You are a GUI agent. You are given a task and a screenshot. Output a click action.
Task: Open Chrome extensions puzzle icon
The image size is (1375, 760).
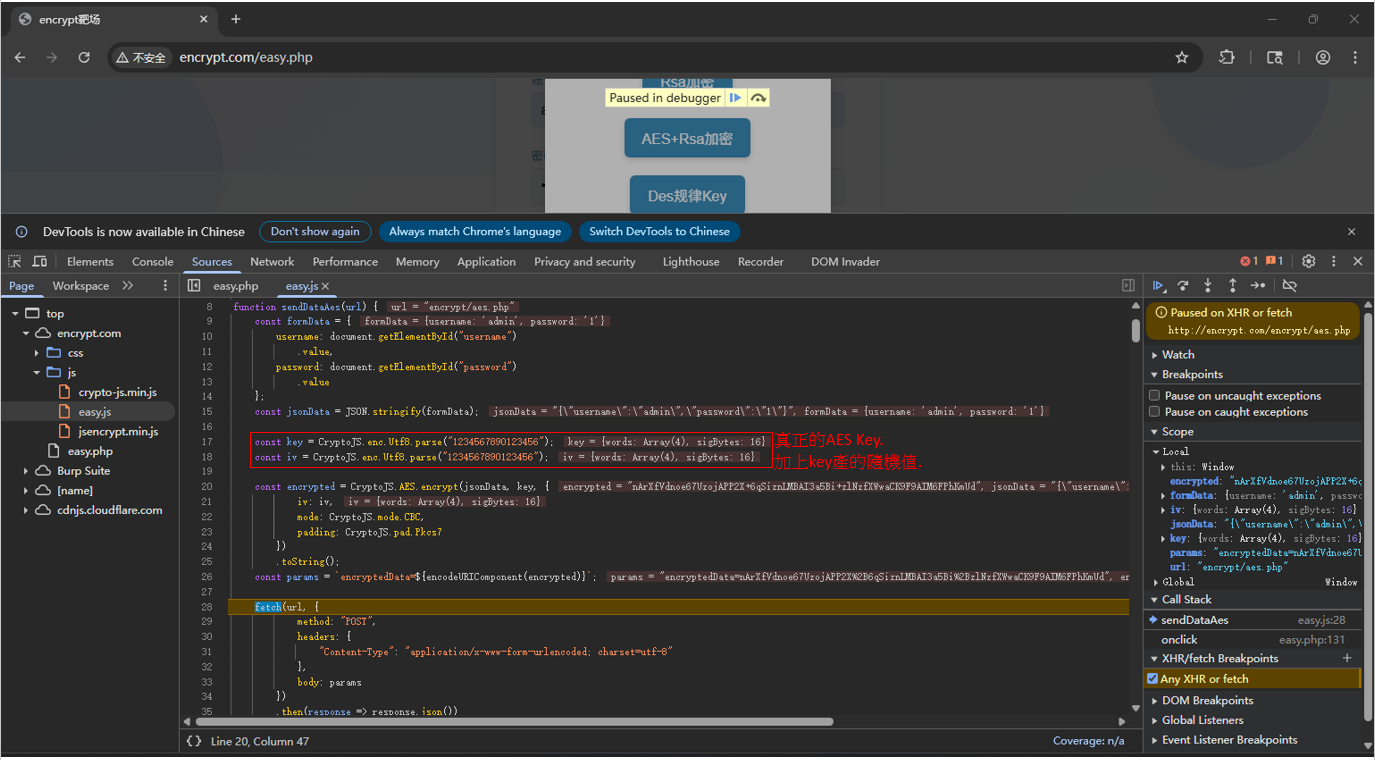(x=1227, y=57)
